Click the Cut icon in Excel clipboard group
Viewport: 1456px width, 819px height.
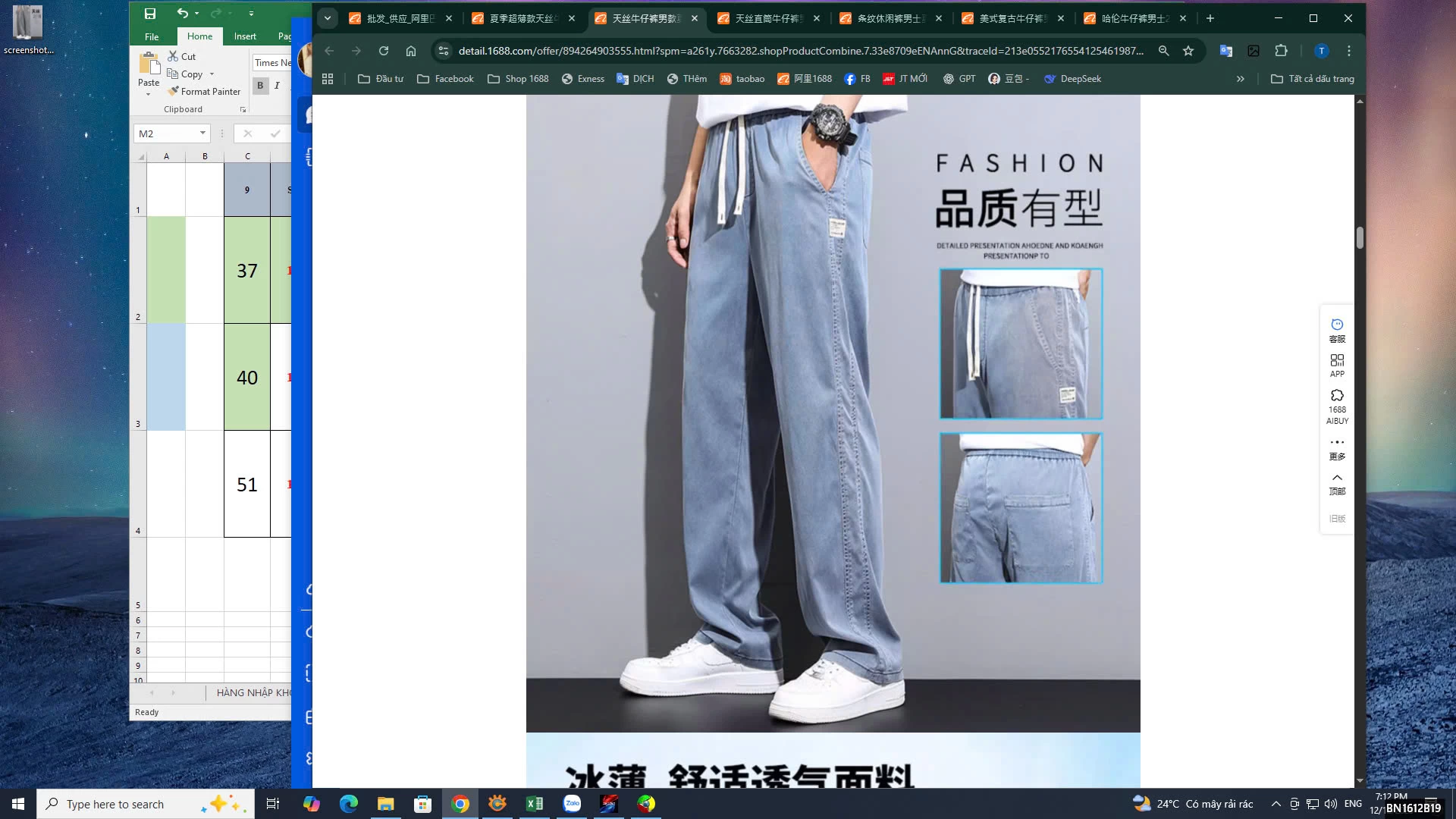(173, 55)
